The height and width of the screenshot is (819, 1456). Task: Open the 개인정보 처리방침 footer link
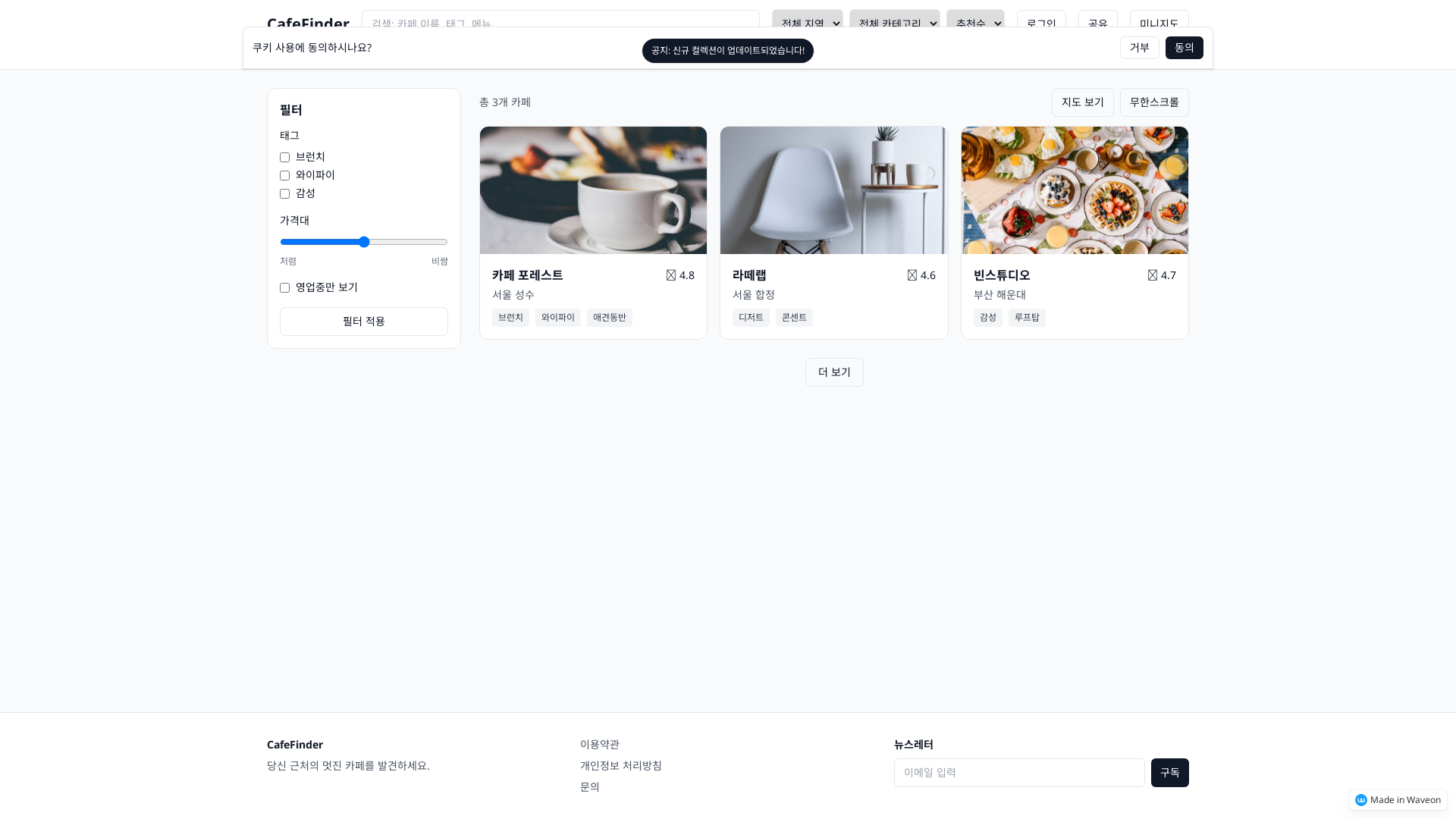[620, 766]
